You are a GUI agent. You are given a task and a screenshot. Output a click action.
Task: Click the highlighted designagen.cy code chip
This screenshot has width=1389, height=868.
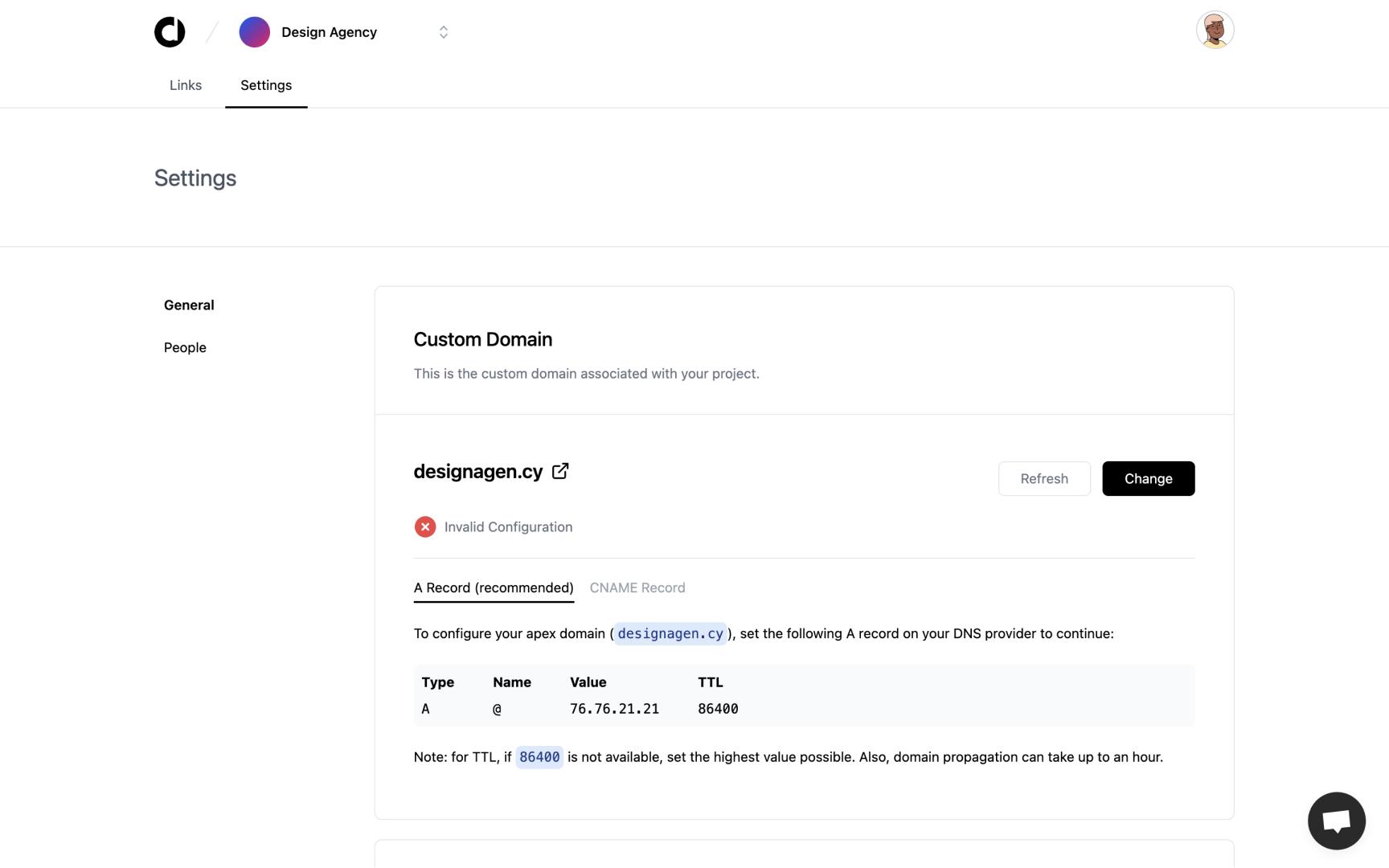[x=670, y=633]
